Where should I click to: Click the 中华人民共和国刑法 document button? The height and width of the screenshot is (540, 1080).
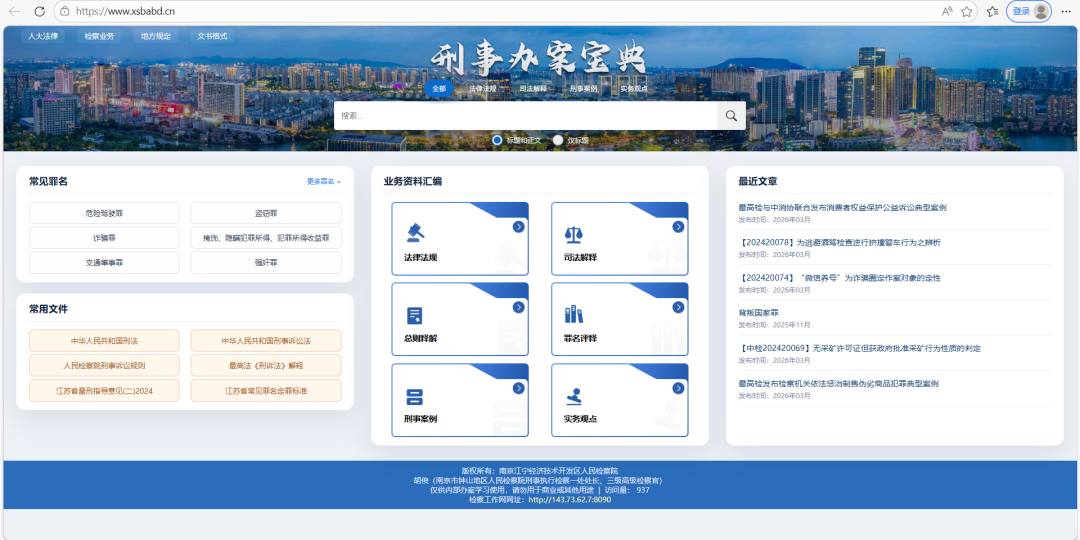pyautogui.click(x=104, y=341)
